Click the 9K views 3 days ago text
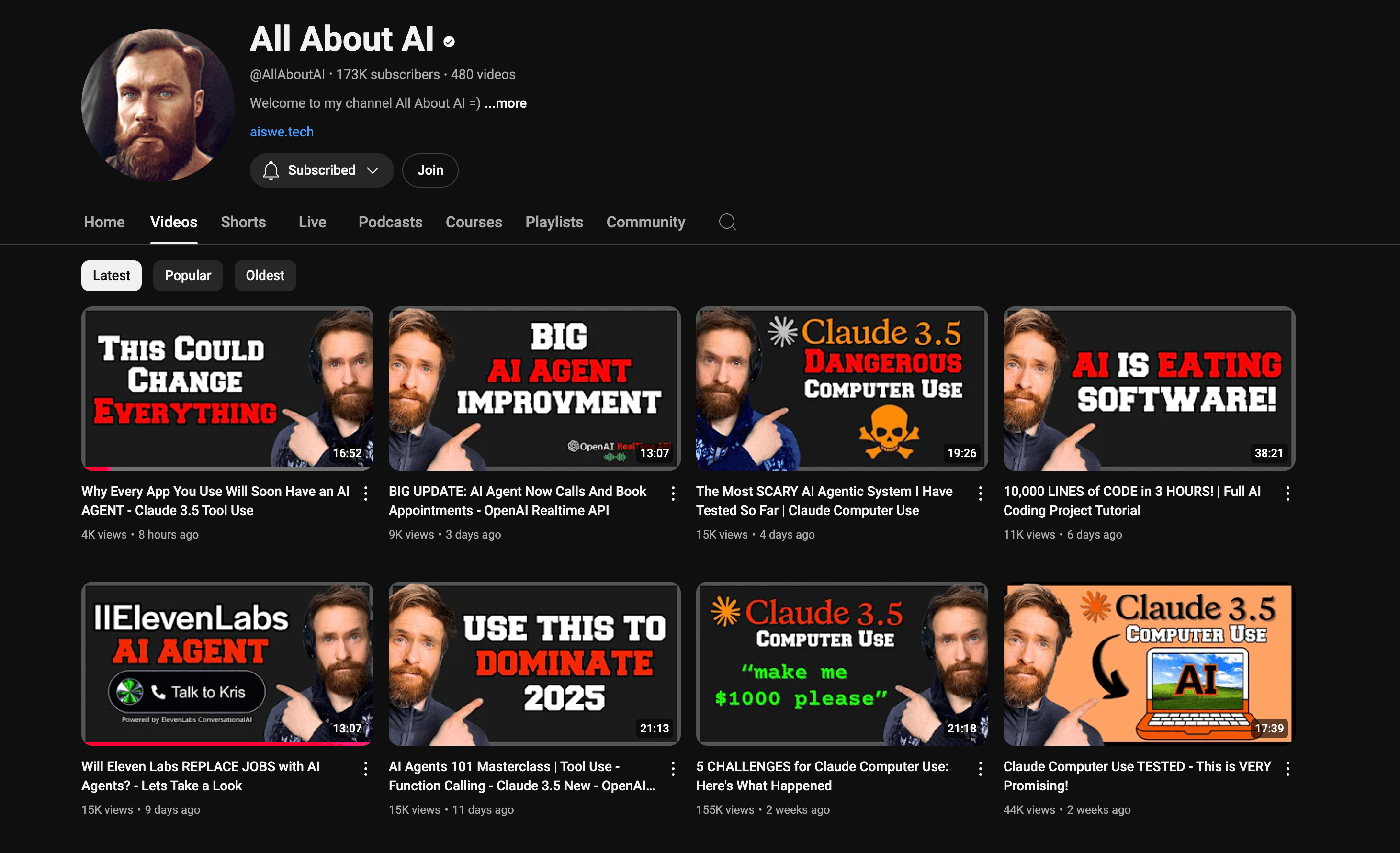Image resolution: width=1400 pixels, height=853 pixels. (445, 535)
